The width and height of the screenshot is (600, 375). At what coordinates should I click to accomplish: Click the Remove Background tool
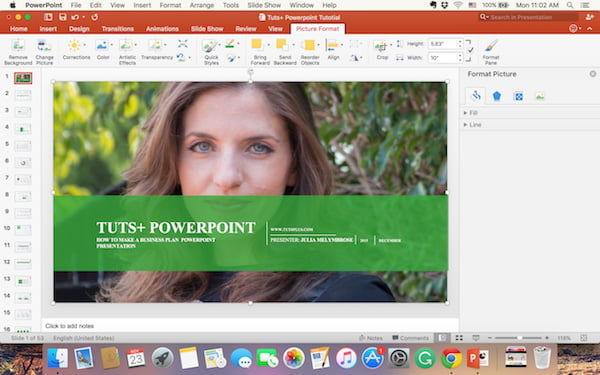coord(18,52)
